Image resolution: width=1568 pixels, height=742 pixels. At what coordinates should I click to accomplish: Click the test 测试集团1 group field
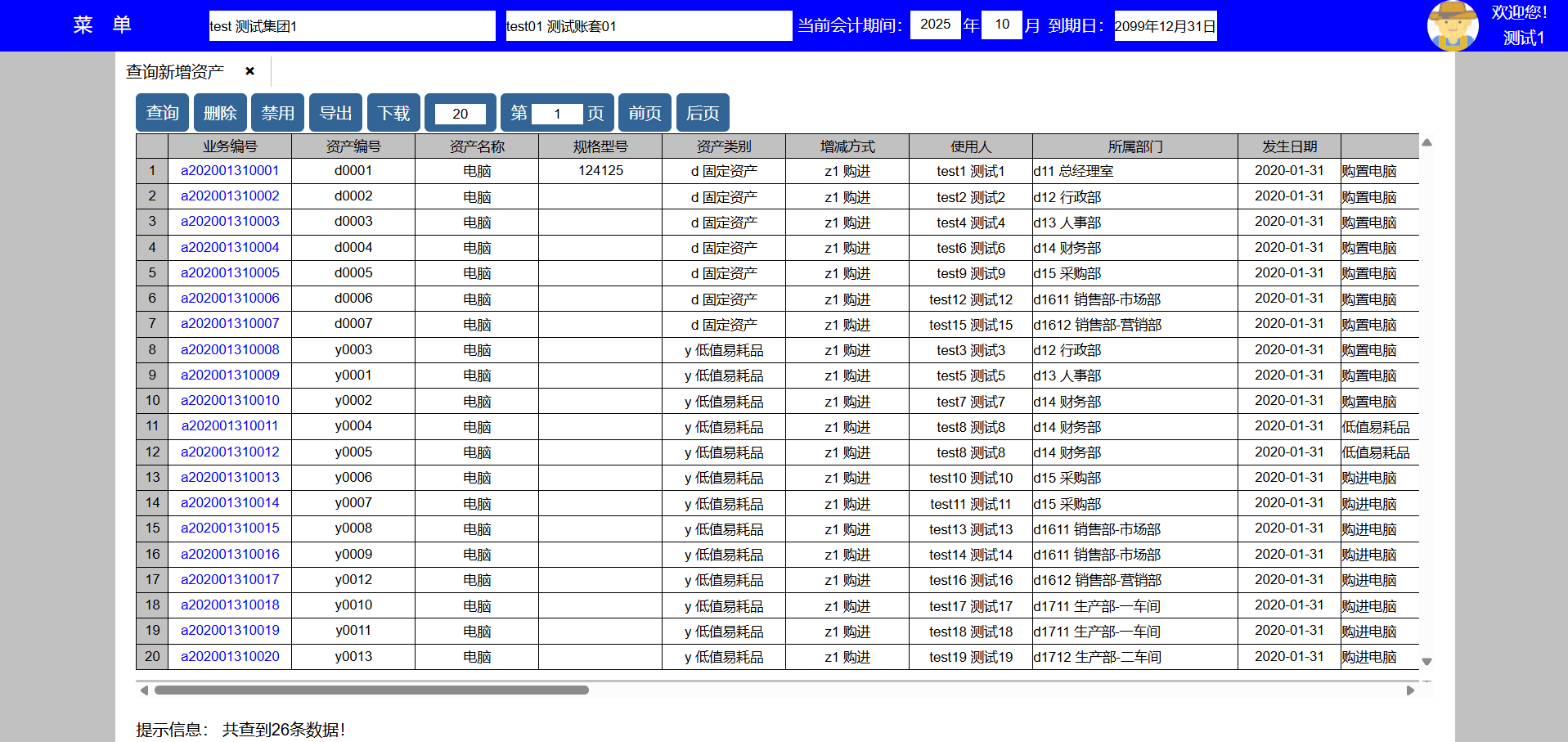352,26
